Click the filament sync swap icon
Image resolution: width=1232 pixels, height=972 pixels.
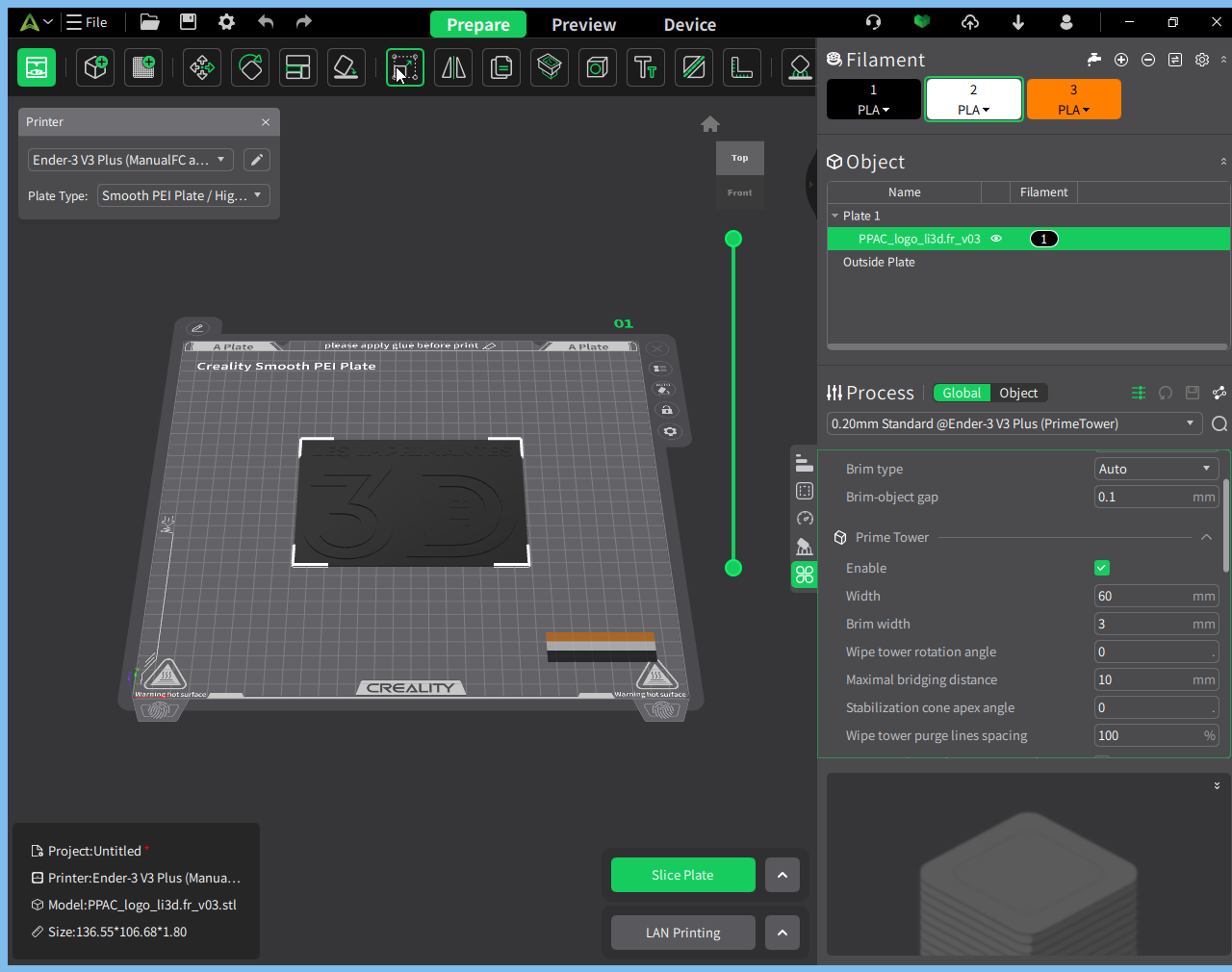click(x=1175, y=60)
